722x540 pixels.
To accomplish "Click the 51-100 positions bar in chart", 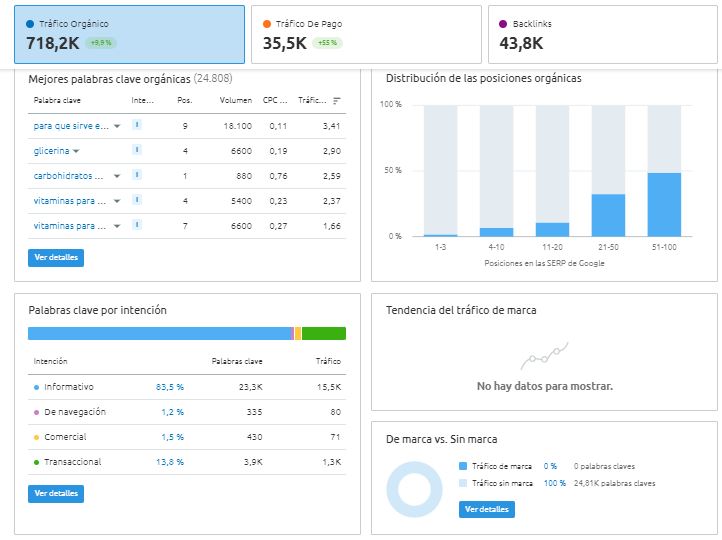I will (664, 204).
